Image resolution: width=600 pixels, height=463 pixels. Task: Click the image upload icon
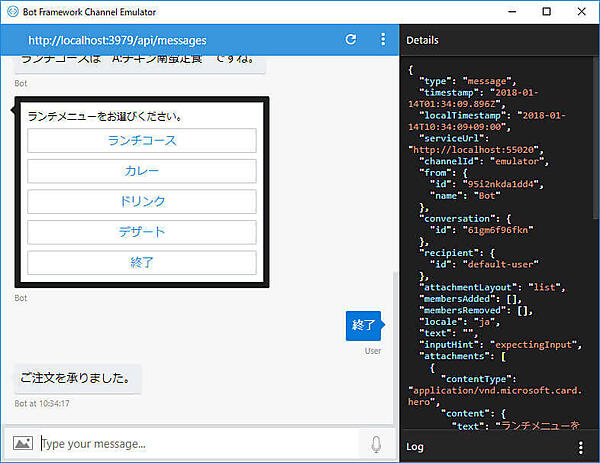tap(22, 443)
